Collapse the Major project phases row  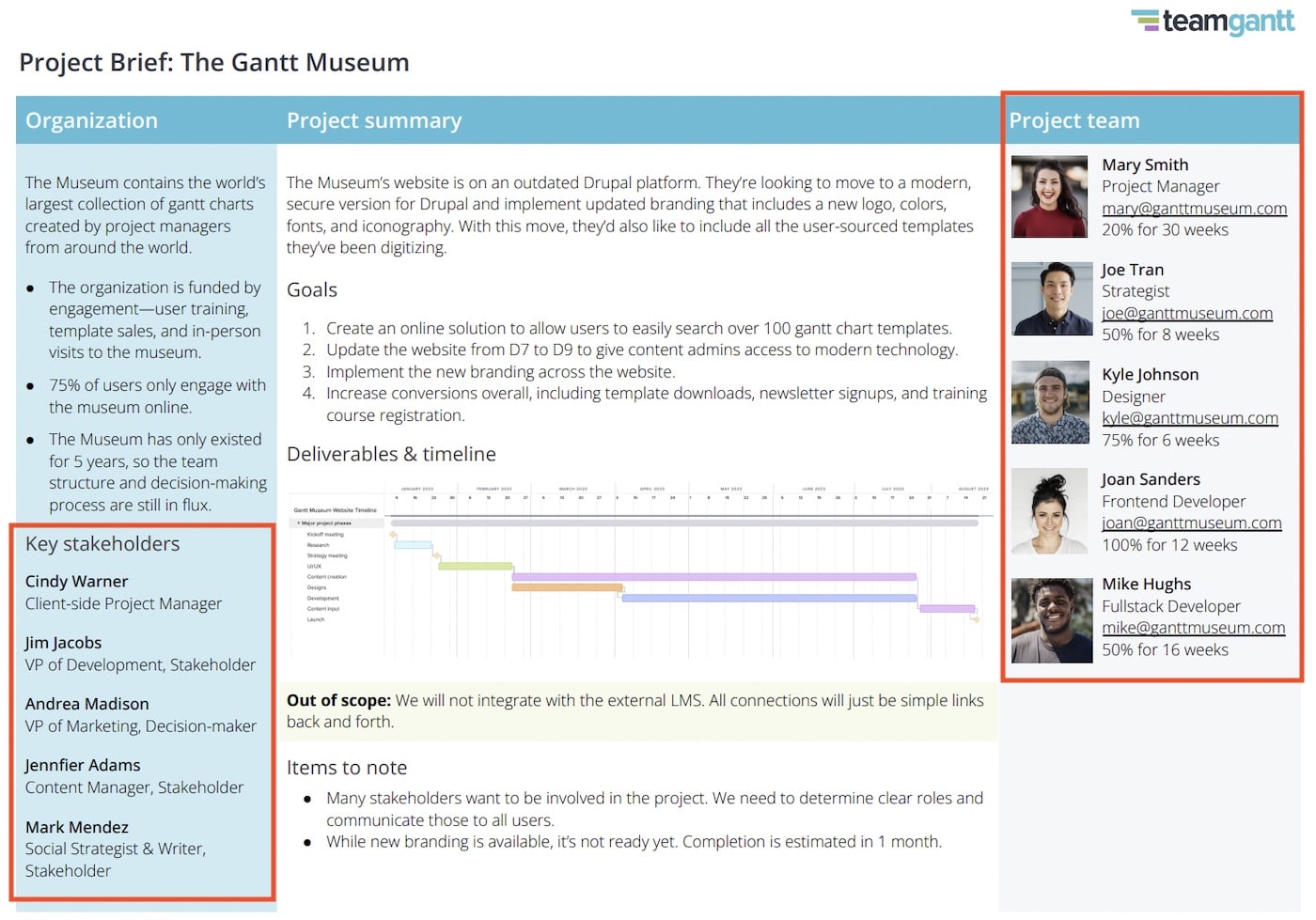point(299,523)
